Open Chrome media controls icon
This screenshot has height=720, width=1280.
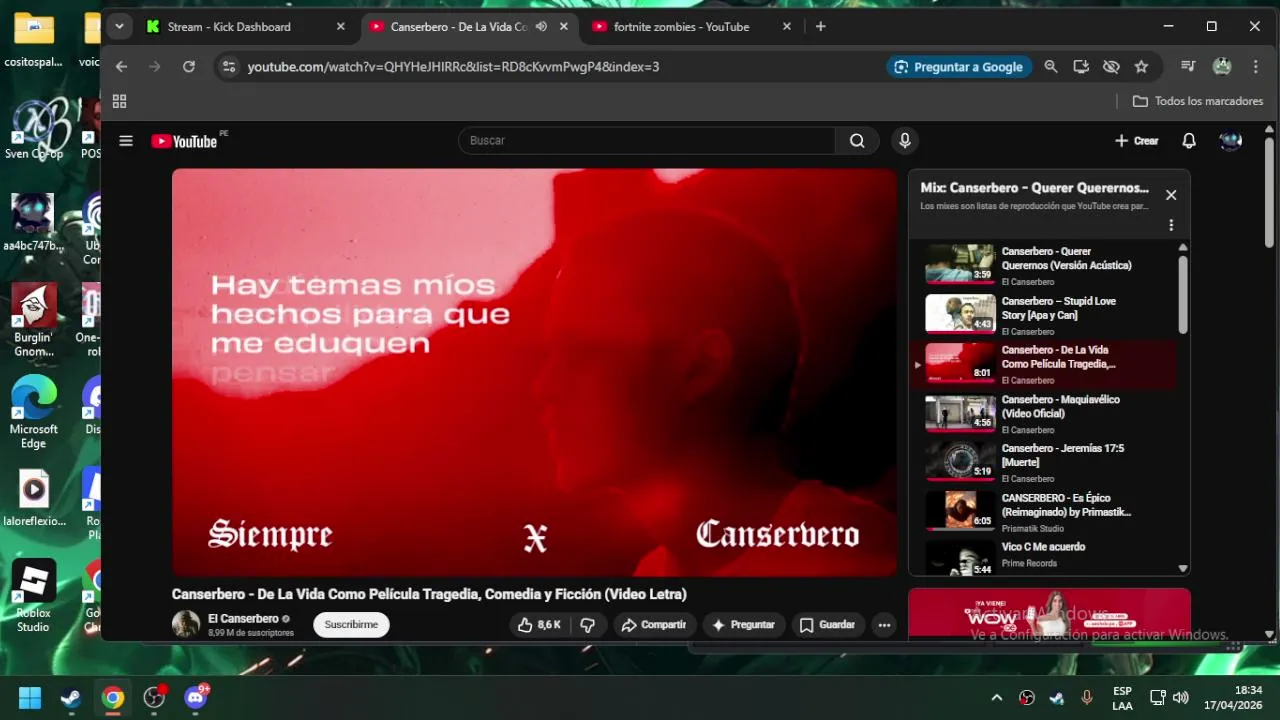coord(1188,67)
